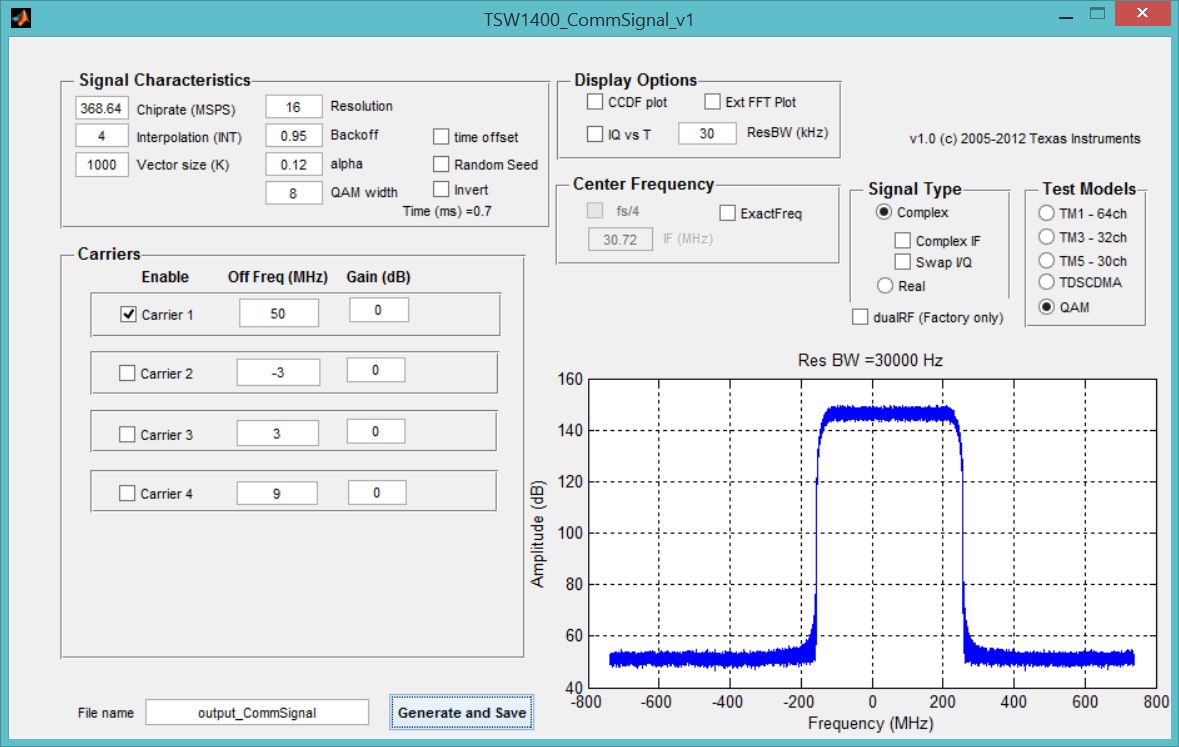
Task: Click Carrier 1 Gain field
Action: pos(378,310)
